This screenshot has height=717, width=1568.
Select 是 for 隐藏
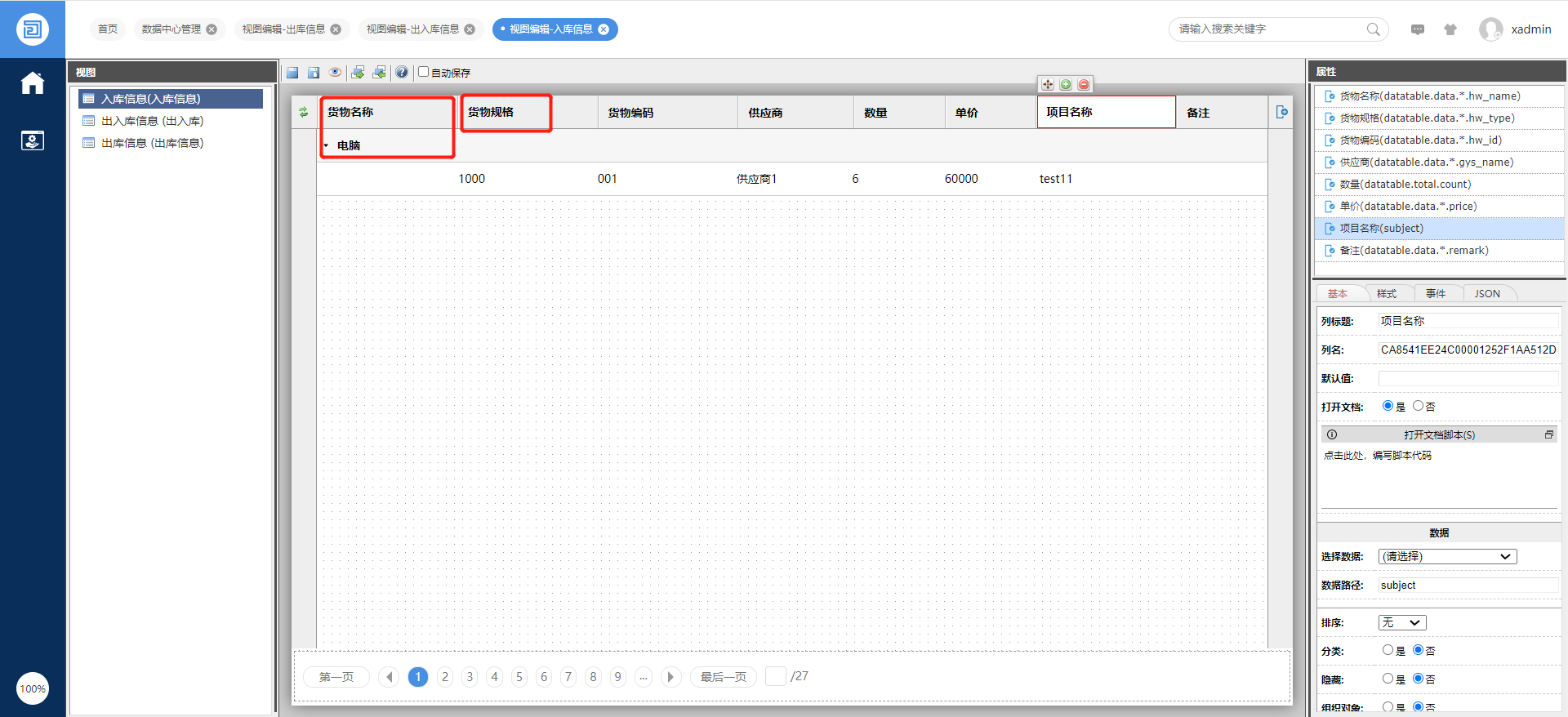click(x=1388, y=679)
